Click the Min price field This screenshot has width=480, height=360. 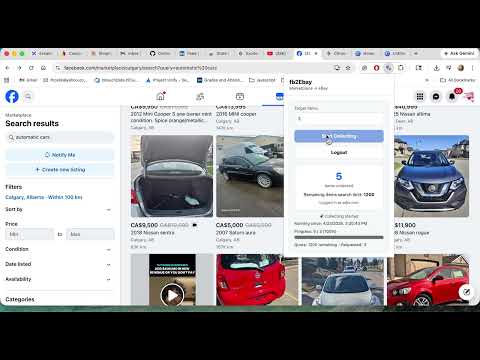29,234
